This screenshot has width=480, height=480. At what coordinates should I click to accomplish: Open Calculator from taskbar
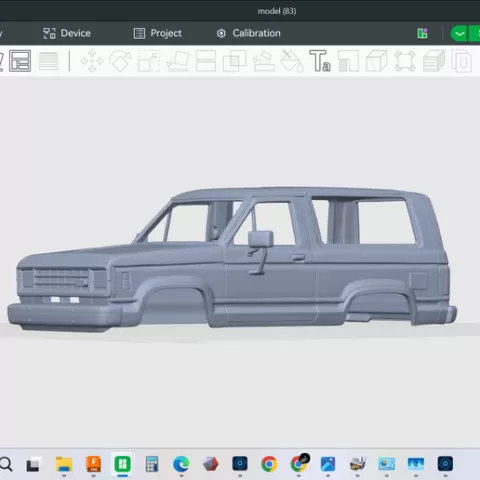click(152, 464)
